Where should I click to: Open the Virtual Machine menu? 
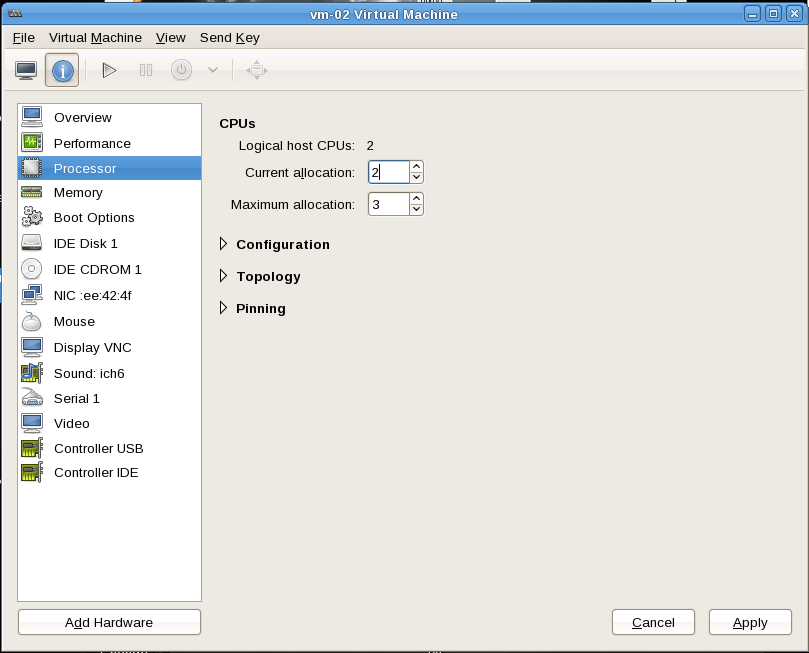coord(95,38)
